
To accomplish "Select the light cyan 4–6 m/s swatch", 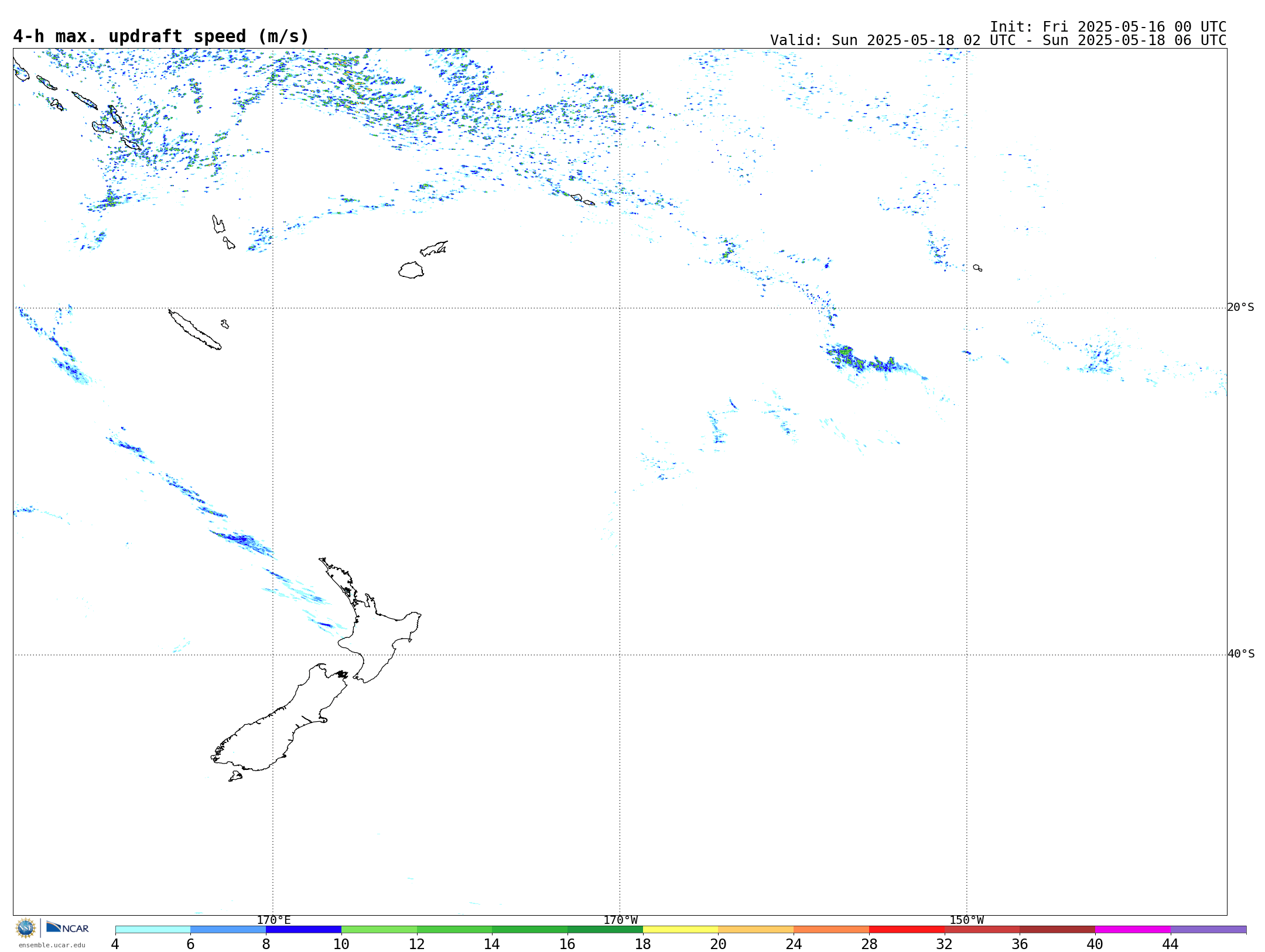I will [153, 930].
